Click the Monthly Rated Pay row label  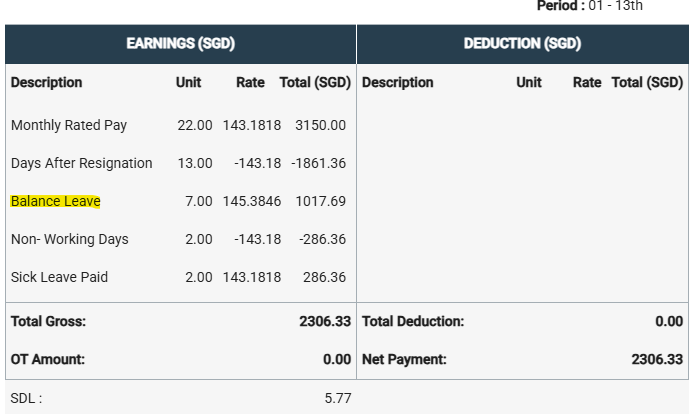tap(69, 125)
